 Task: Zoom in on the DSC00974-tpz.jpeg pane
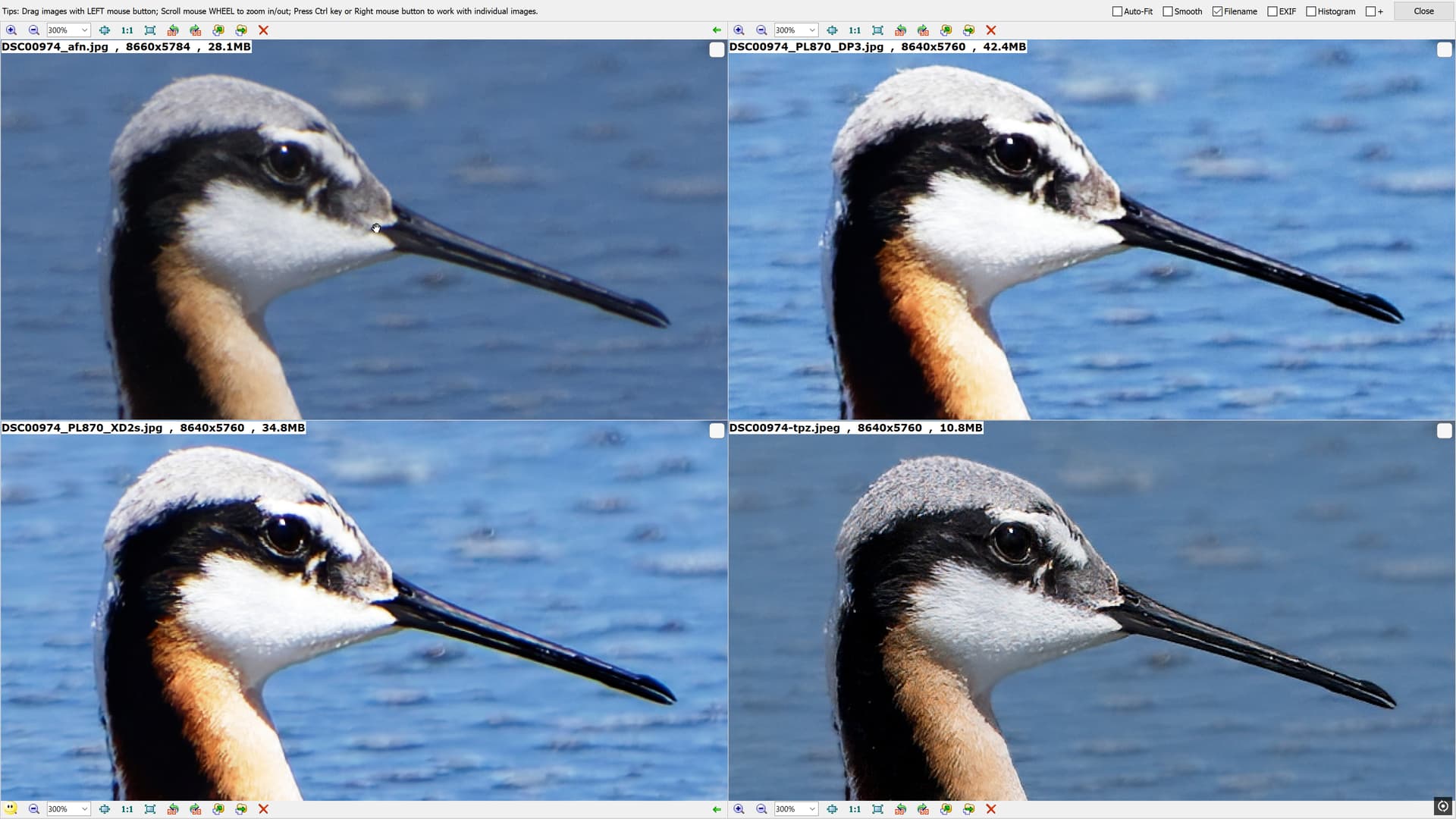pos(739,809)
